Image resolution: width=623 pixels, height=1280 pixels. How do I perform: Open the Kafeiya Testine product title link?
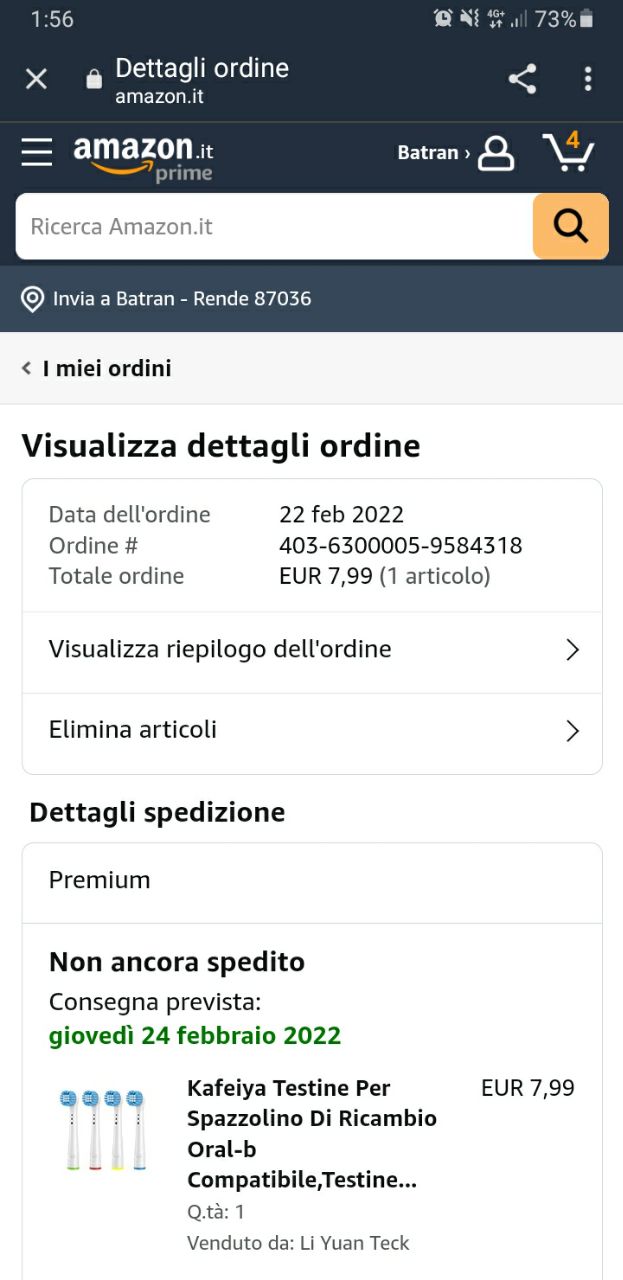(312, 1134)
